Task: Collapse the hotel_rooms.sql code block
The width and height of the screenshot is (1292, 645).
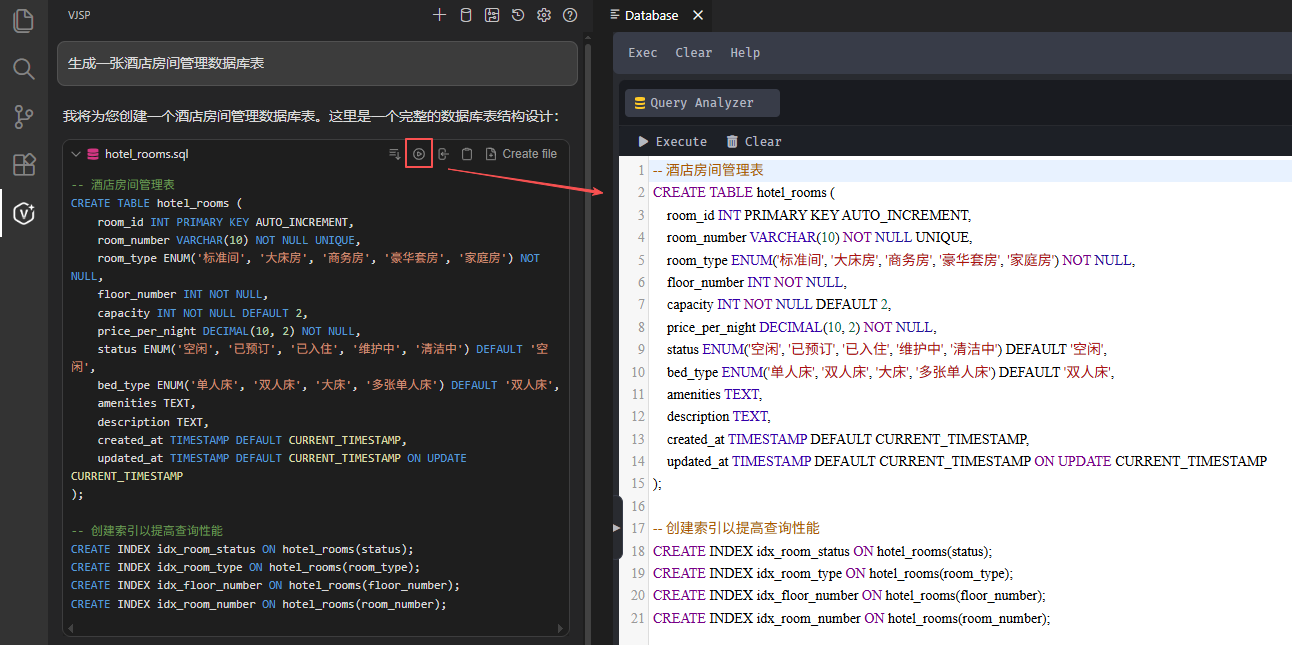Action: [76, 154]
